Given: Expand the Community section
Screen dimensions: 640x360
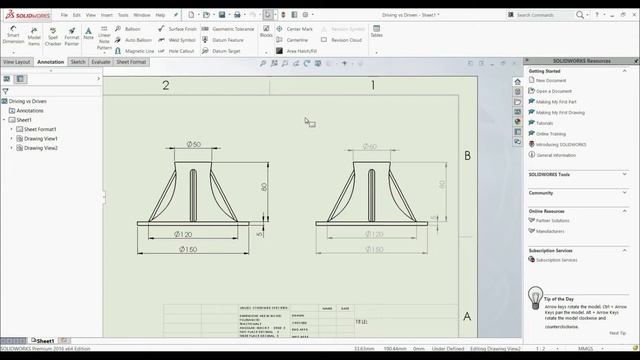Looking at the screenshot, I should (x=624, y=193).
